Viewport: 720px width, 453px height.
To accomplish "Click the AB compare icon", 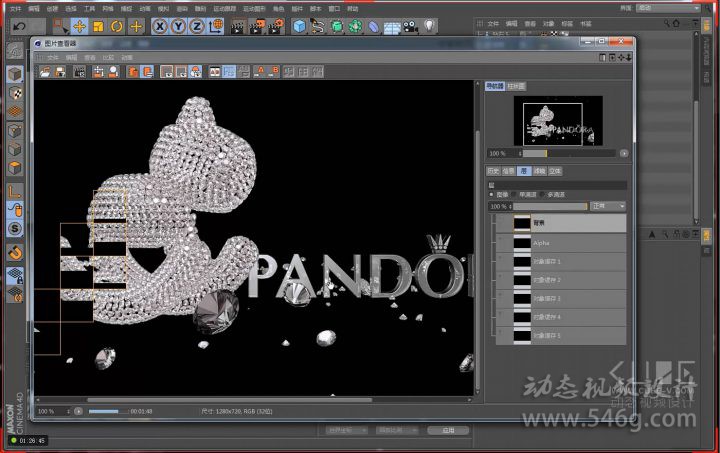I will pyautogui.click(x=215, y=72).
